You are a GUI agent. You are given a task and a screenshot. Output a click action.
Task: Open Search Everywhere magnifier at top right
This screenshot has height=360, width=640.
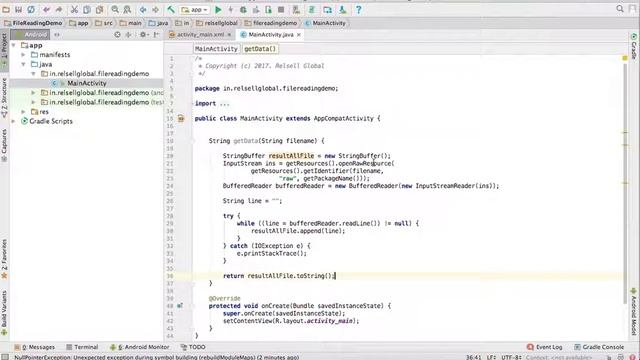[x=620, y=9]
